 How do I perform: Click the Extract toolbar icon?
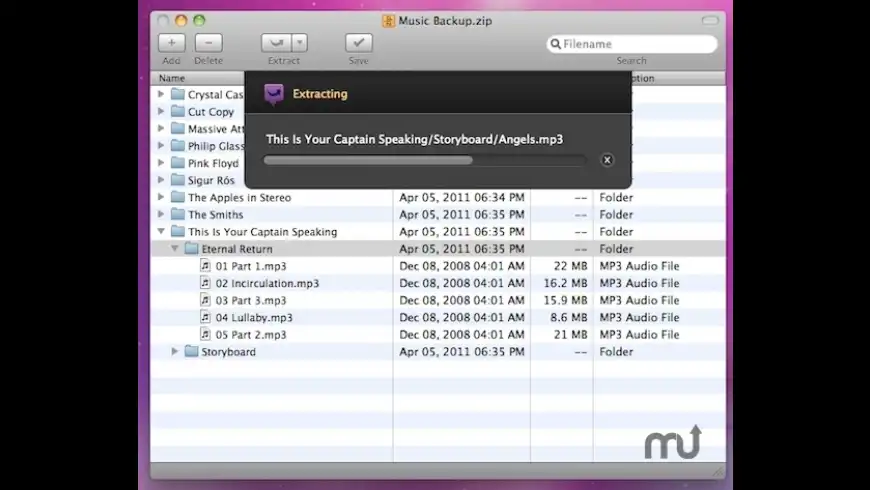point(276,43)
